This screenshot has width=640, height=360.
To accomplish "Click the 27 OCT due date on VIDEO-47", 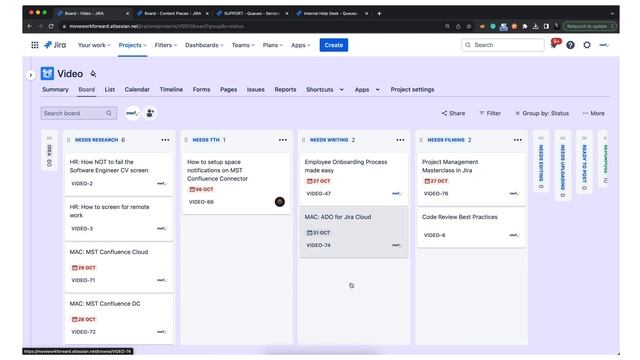I will (x=319, y=181).
